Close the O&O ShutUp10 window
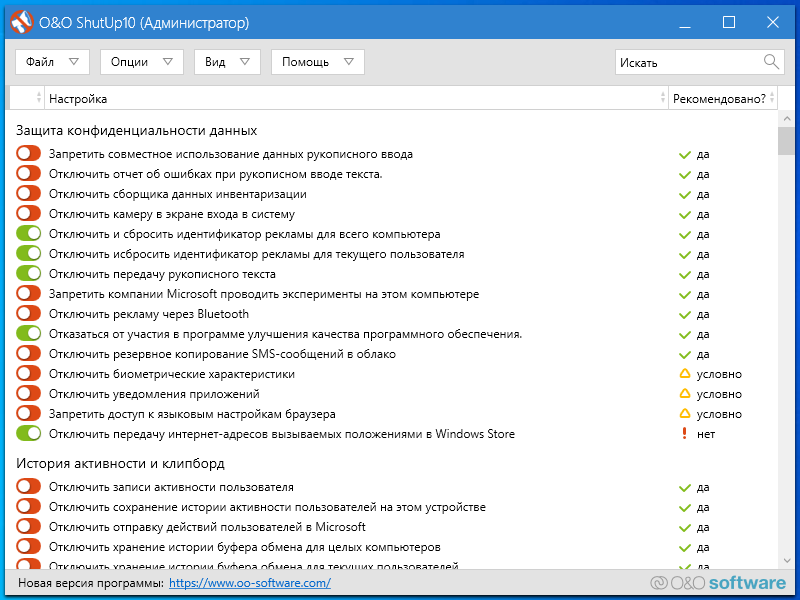 [x=773, y=22]
